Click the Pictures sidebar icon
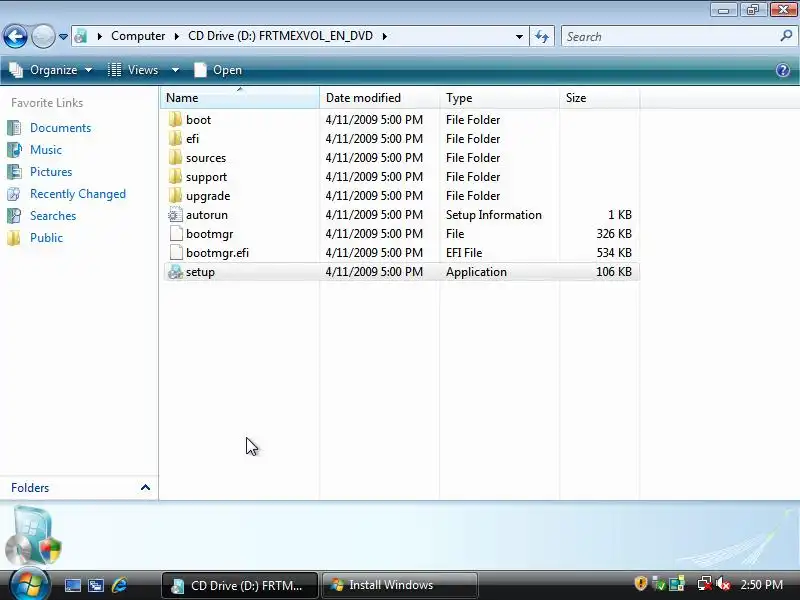 [x=14, y=172]
